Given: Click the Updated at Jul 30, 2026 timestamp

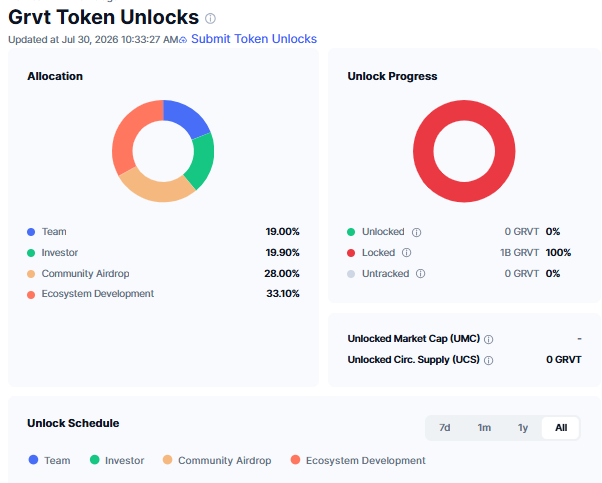Looking at the screenshot, I should pos(93,40).
